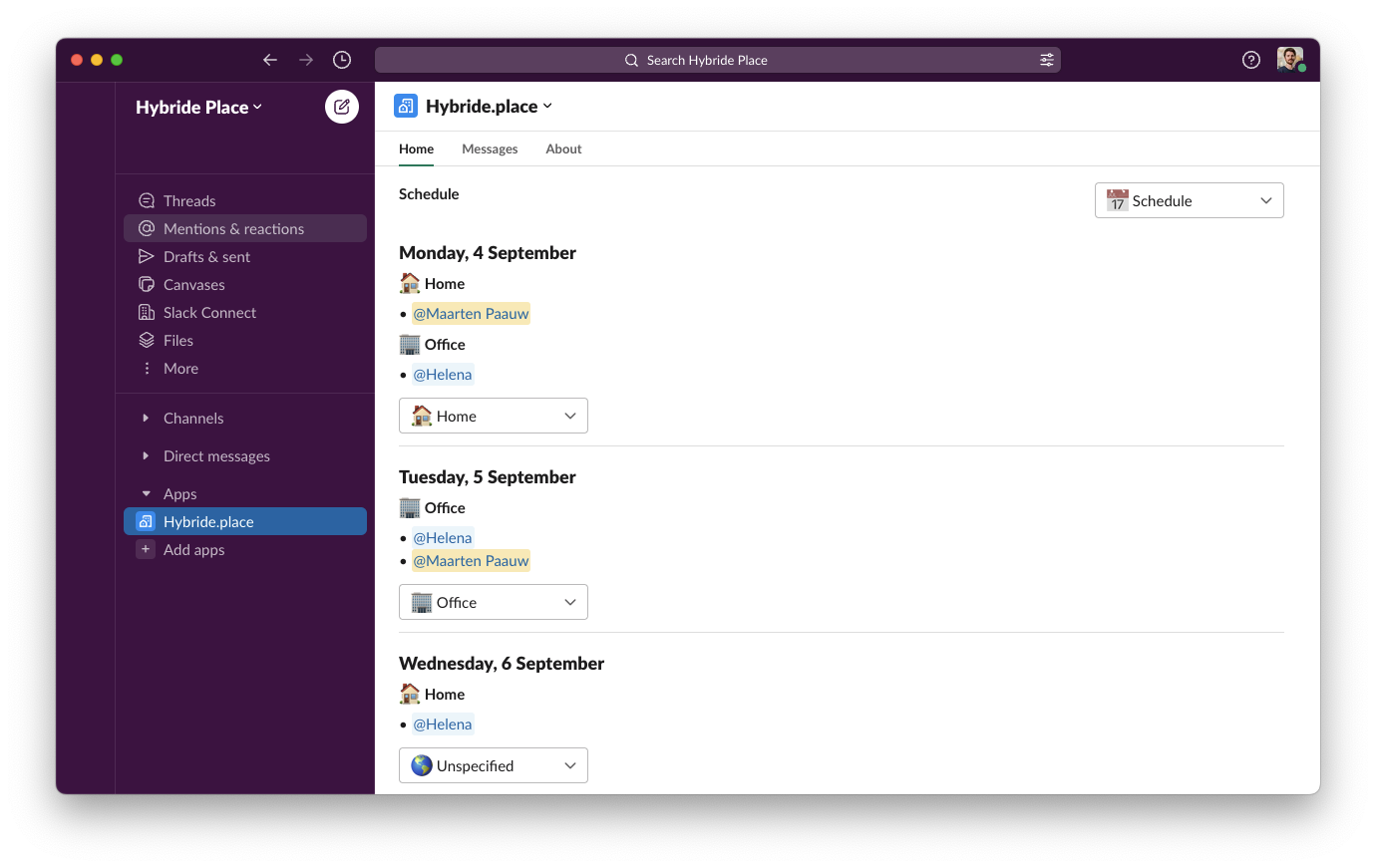
Task: Open Canvases in the sidebar
Action: point(245,284)
